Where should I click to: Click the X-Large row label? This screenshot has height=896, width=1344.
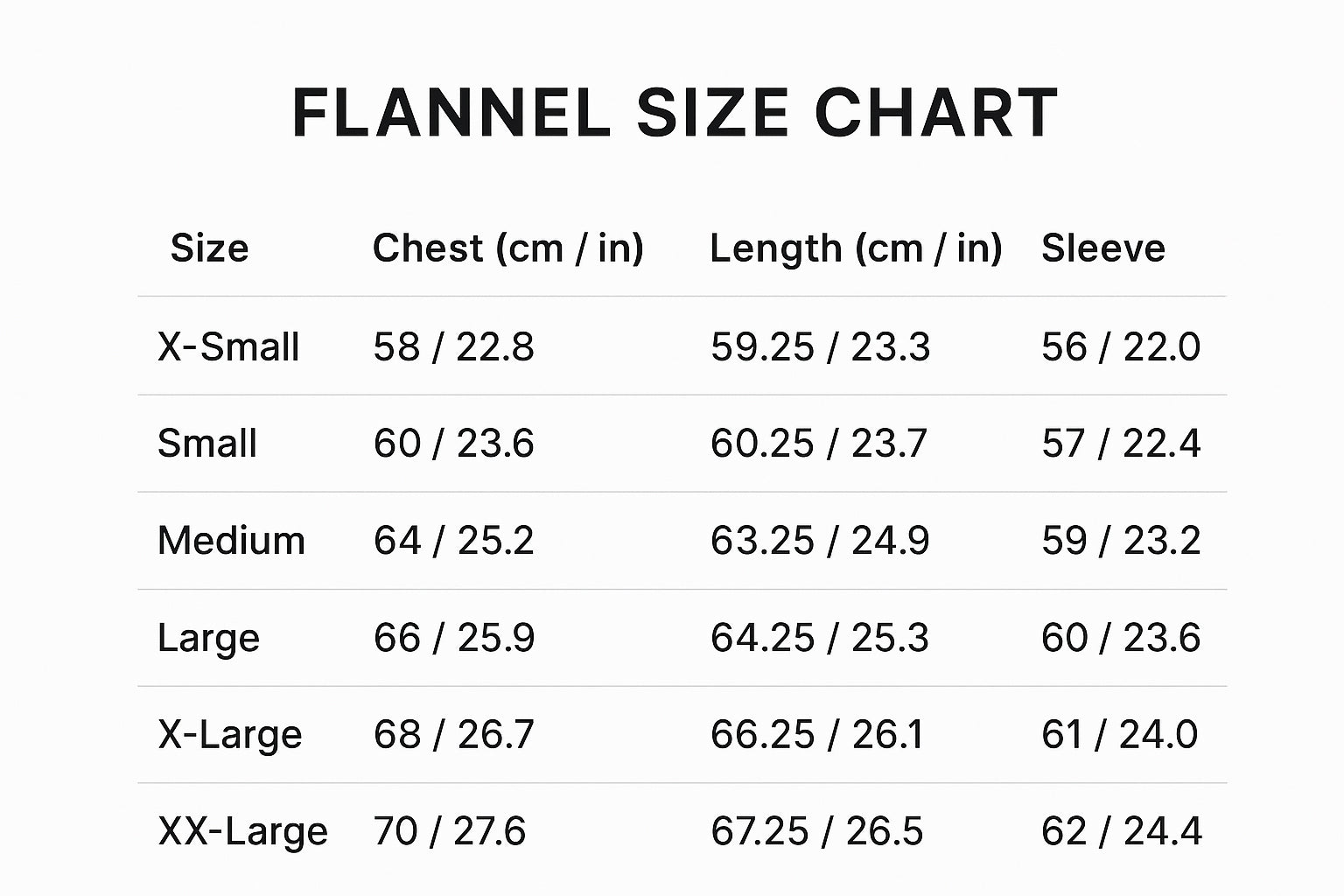229,734
